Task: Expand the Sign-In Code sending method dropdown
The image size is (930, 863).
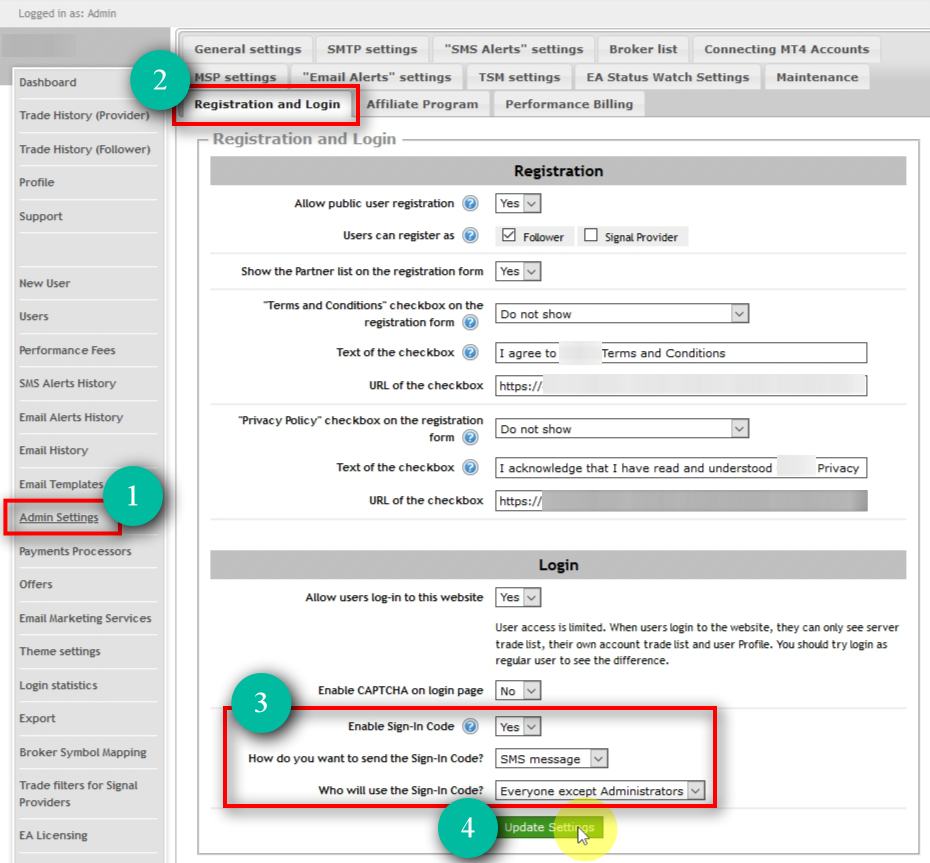Action: [552, 759]
